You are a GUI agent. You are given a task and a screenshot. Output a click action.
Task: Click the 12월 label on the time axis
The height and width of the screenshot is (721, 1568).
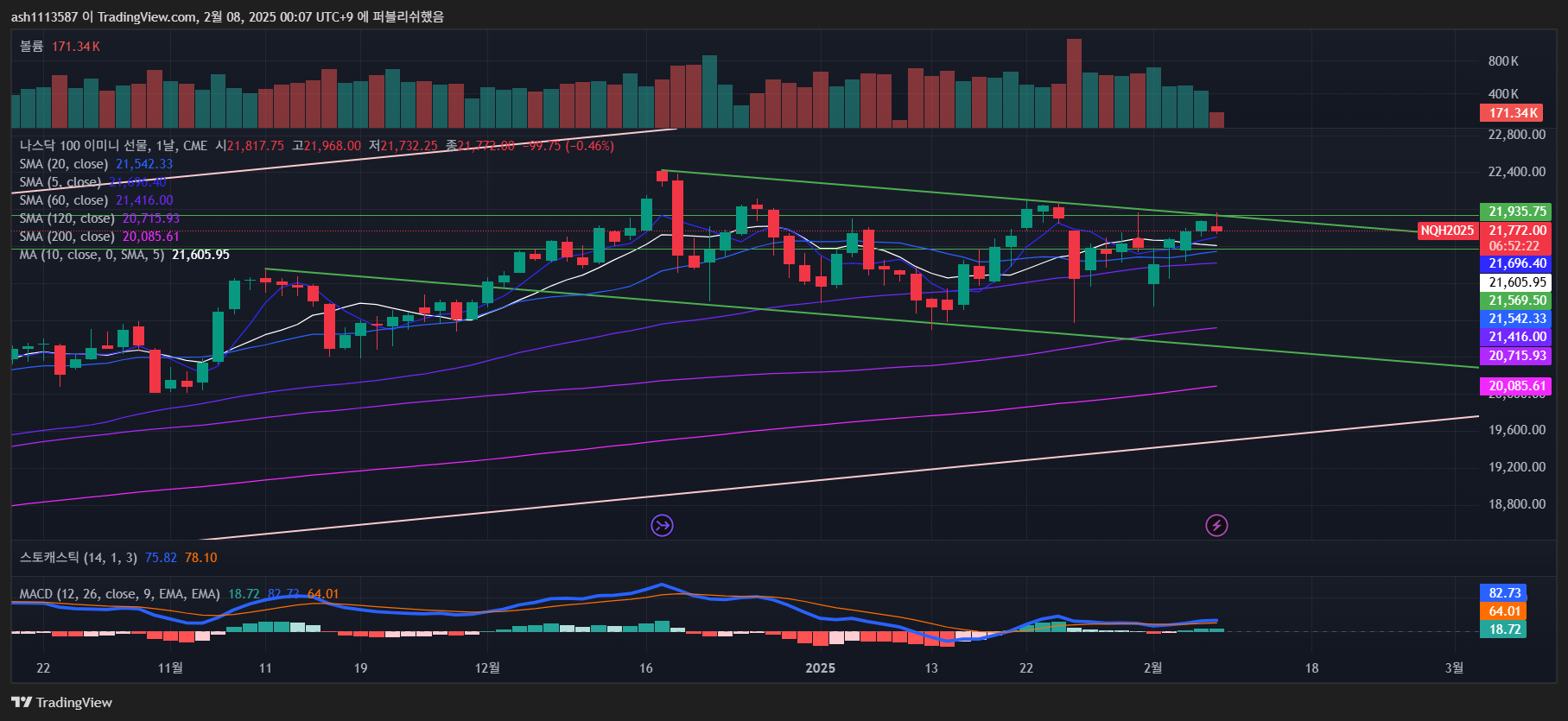coord(487,667)
